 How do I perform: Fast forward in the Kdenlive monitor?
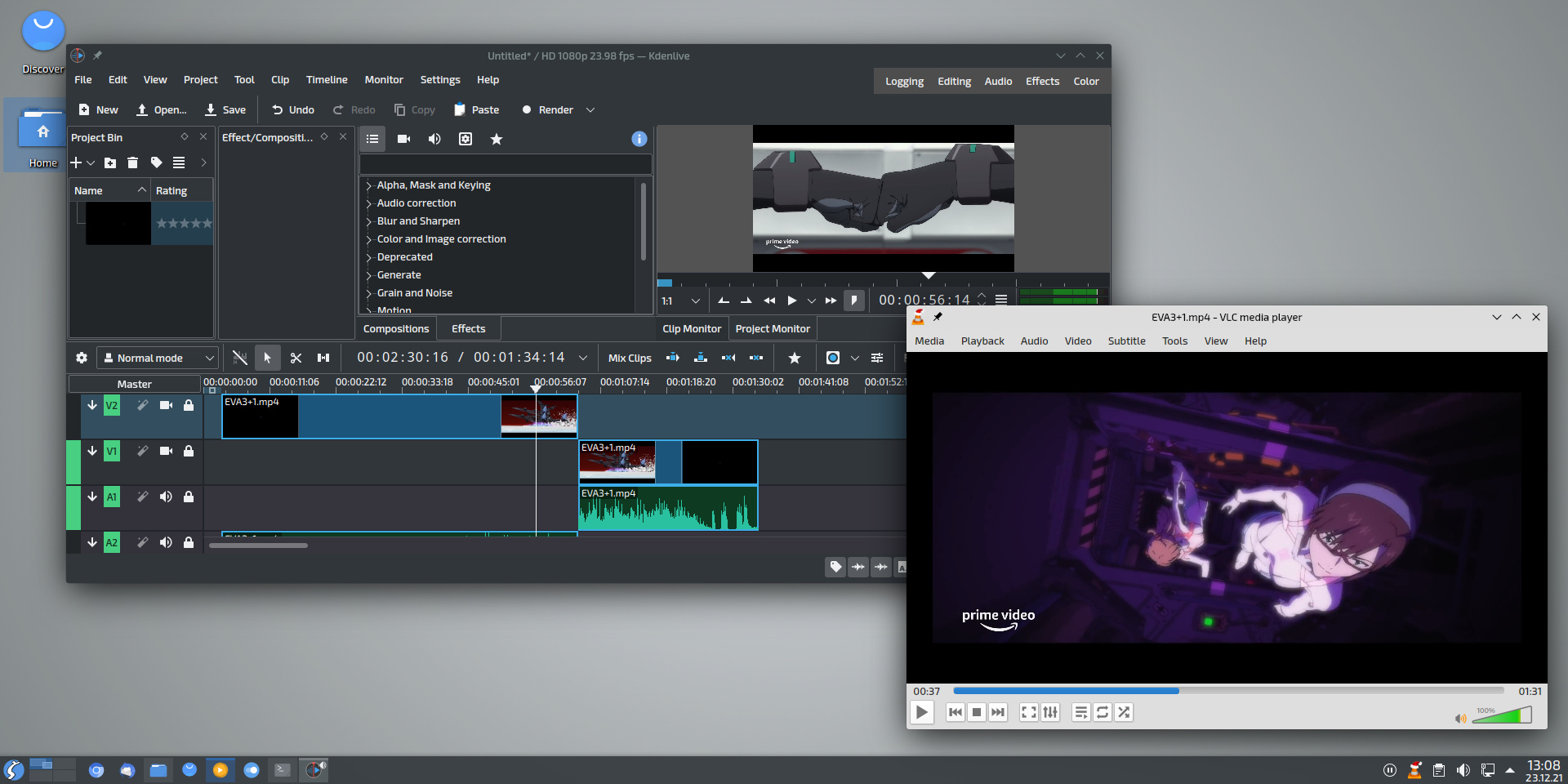(831, 301)
